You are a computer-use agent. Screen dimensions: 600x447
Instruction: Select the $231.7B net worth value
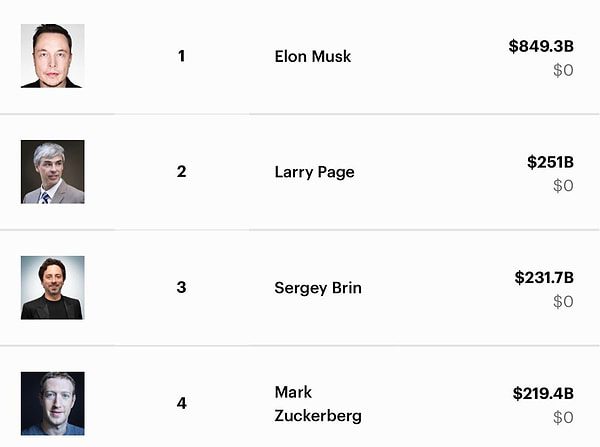coord(544,277)
